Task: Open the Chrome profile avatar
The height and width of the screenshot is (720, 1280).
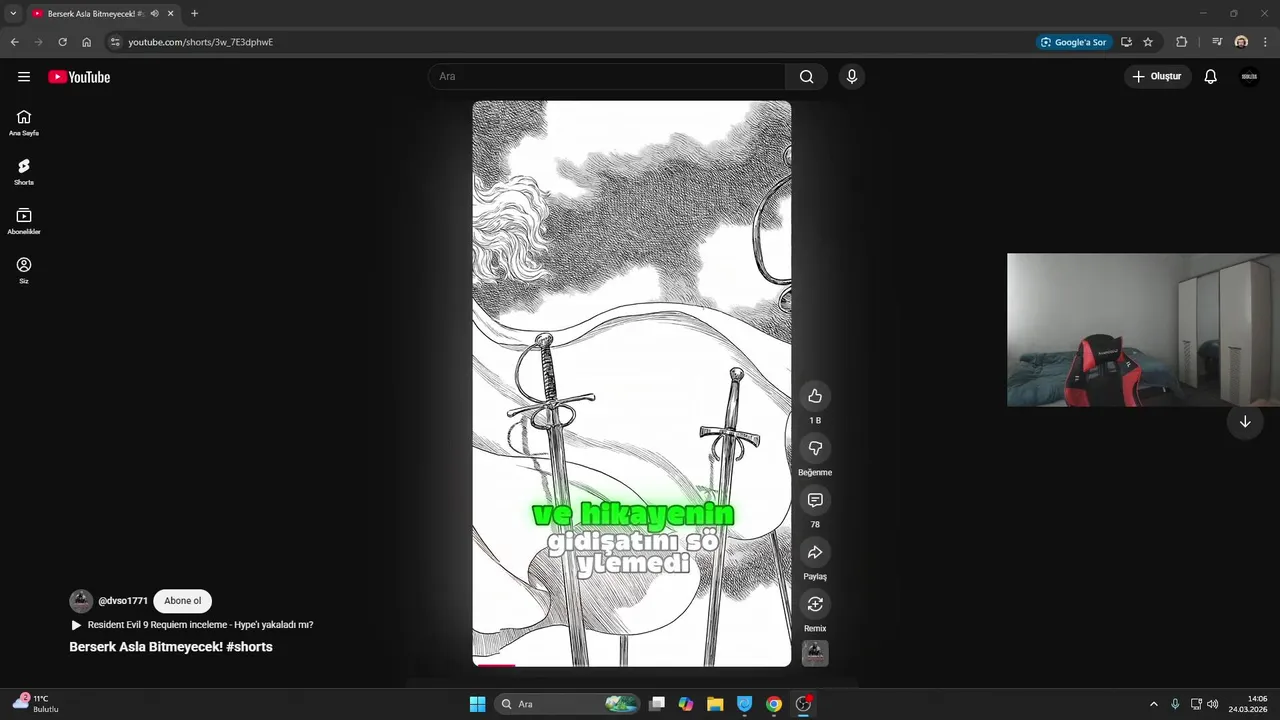Action: click(1241, 42)
